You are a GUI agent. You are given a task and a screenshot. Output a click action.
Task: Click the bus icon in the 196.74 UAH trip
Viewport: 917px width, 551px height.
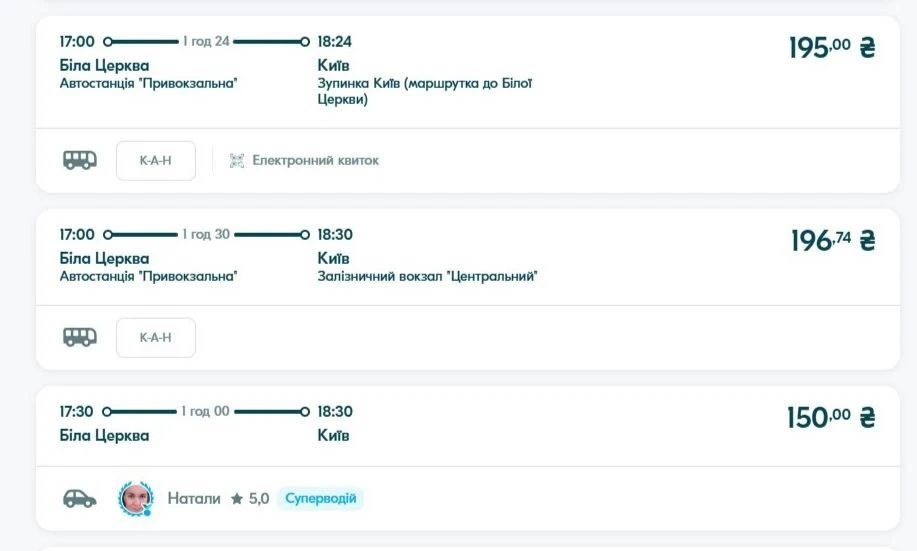coord(80,338)
